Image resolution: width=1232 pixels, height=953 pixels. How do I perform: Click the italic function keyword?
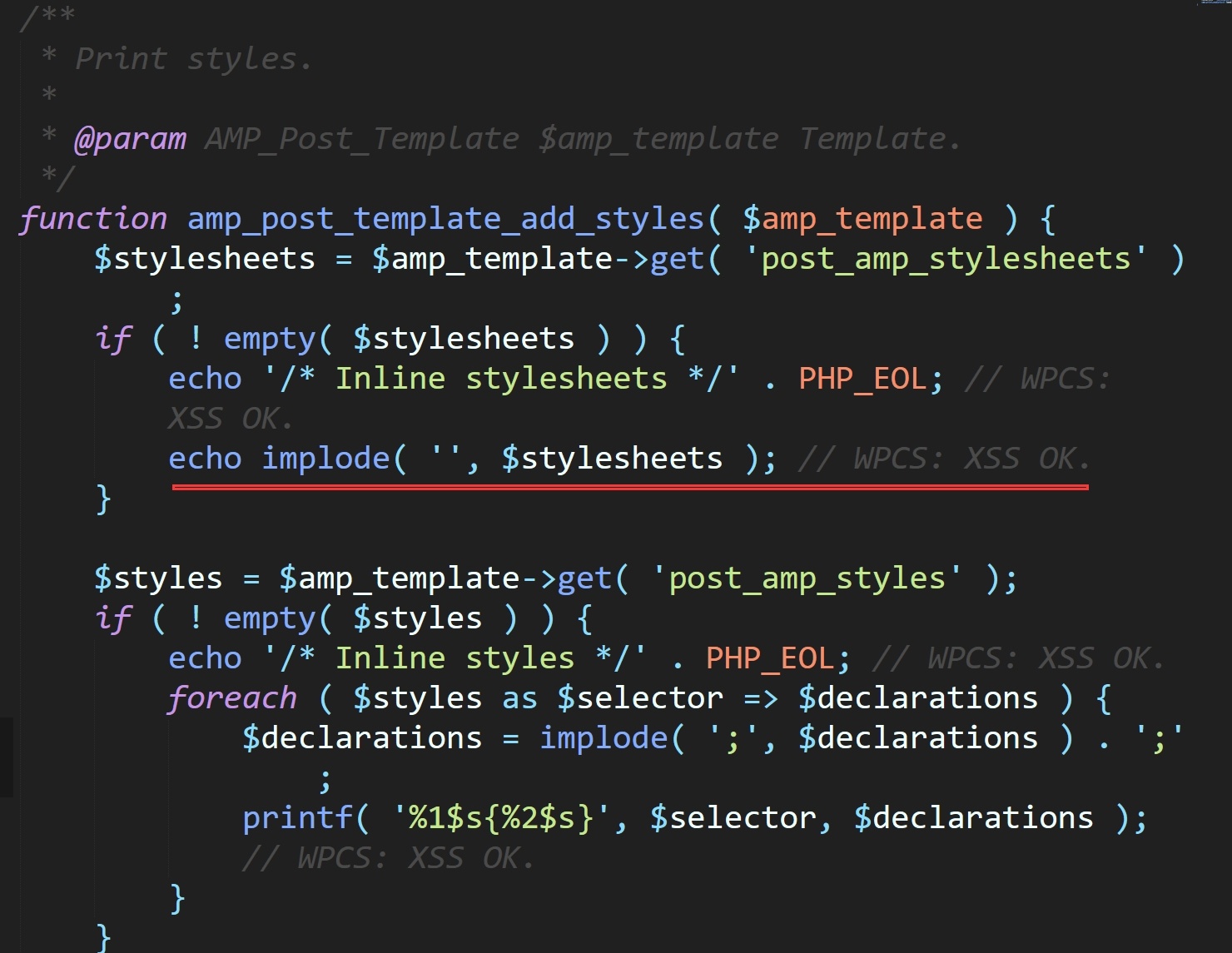pos(93,219)
